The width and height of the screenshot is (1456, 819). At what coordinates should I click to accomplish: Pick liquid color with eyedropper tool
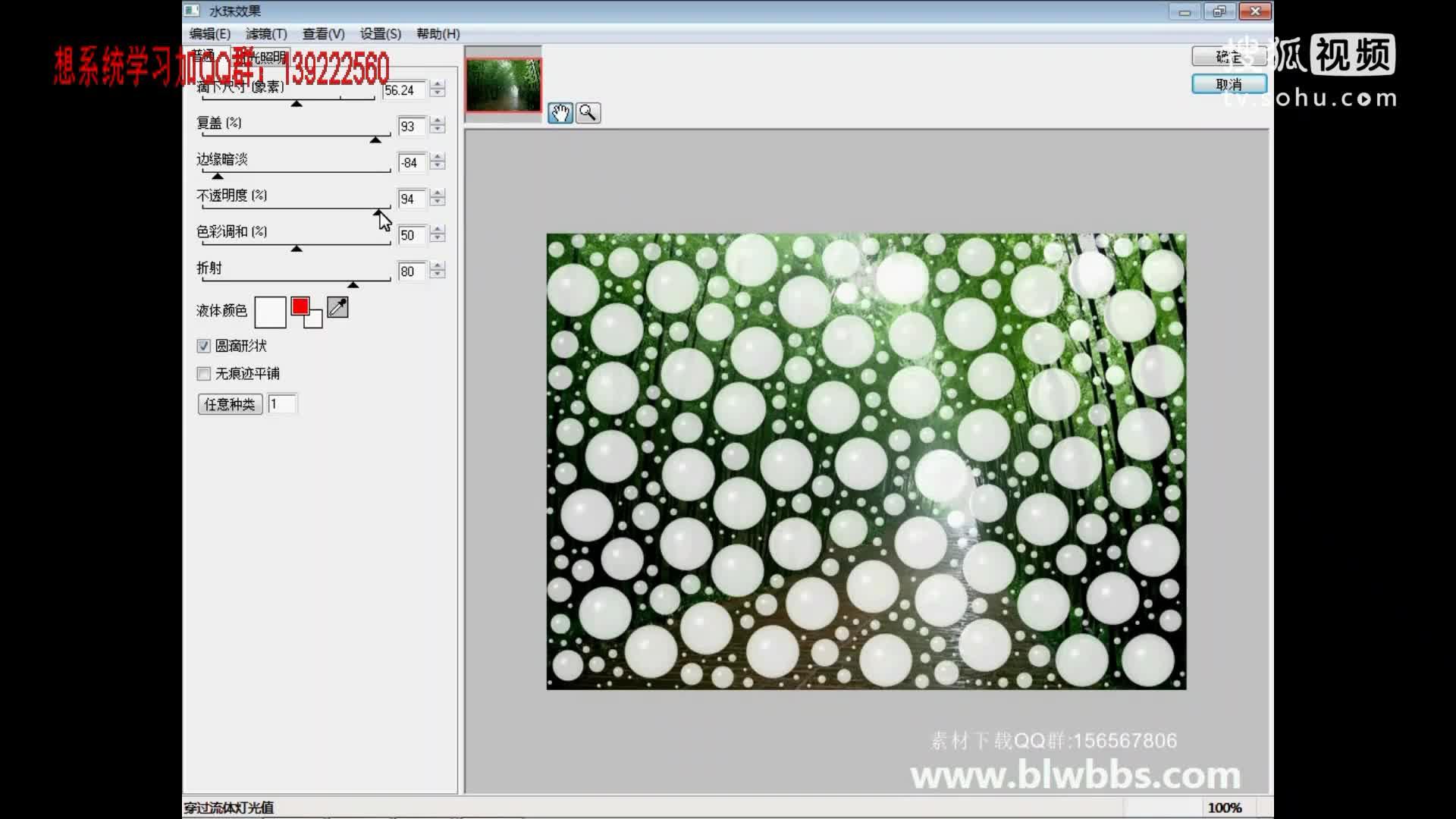[337, 307]
